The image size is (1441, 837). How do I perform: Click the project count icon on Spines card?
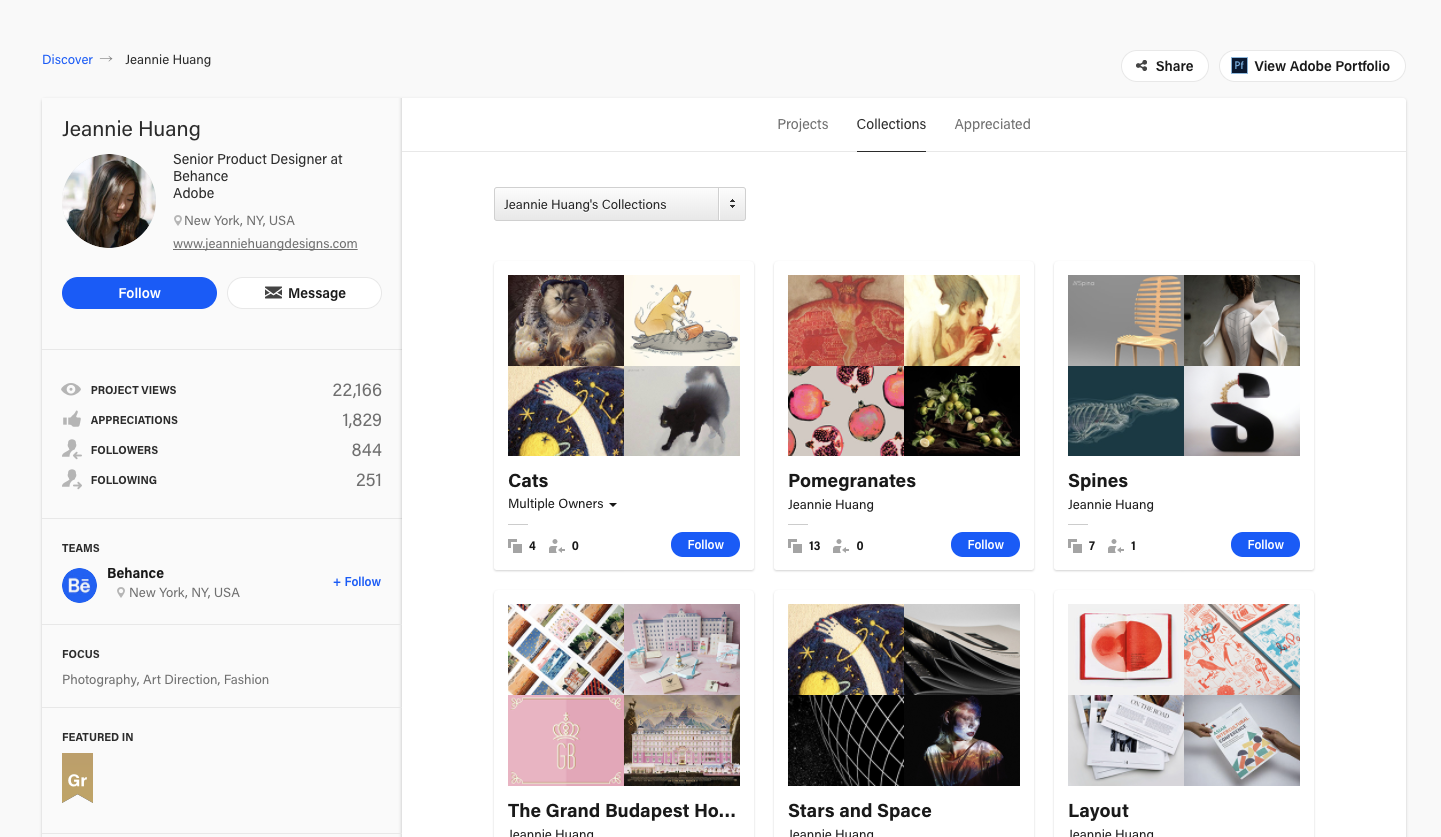pos(1075,546)
